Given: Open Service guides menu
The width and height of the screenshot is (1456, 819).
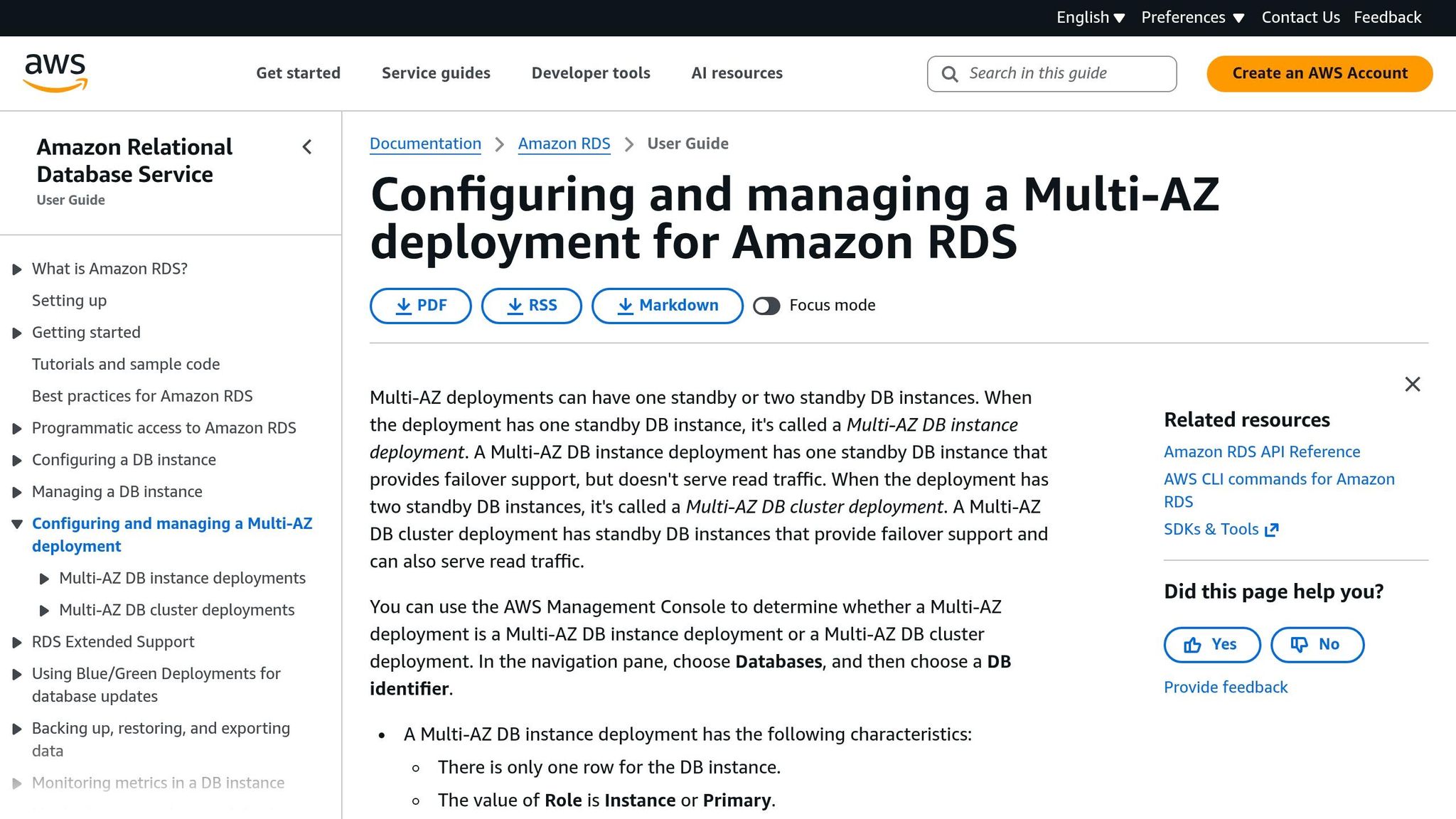Looking at the screenshot, I should pyautogui.click(x=436, y=73).
